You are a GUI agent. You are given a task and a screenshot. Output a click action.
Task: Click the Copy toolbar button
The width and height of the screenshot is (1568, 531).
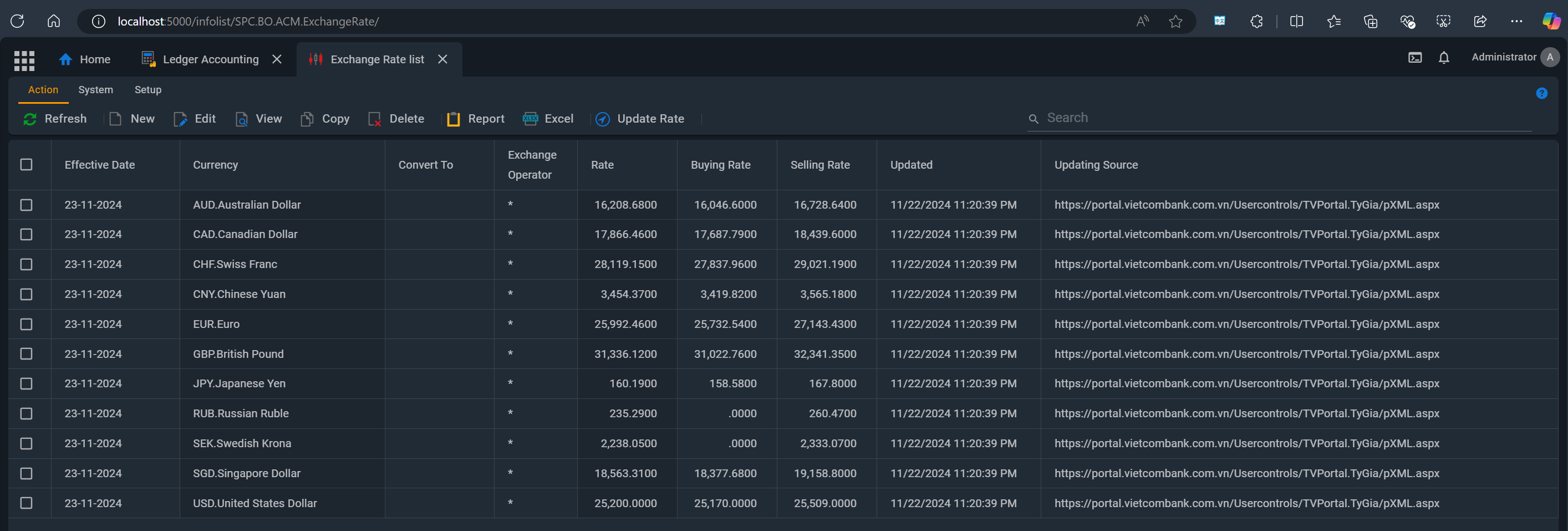point(325,119)
